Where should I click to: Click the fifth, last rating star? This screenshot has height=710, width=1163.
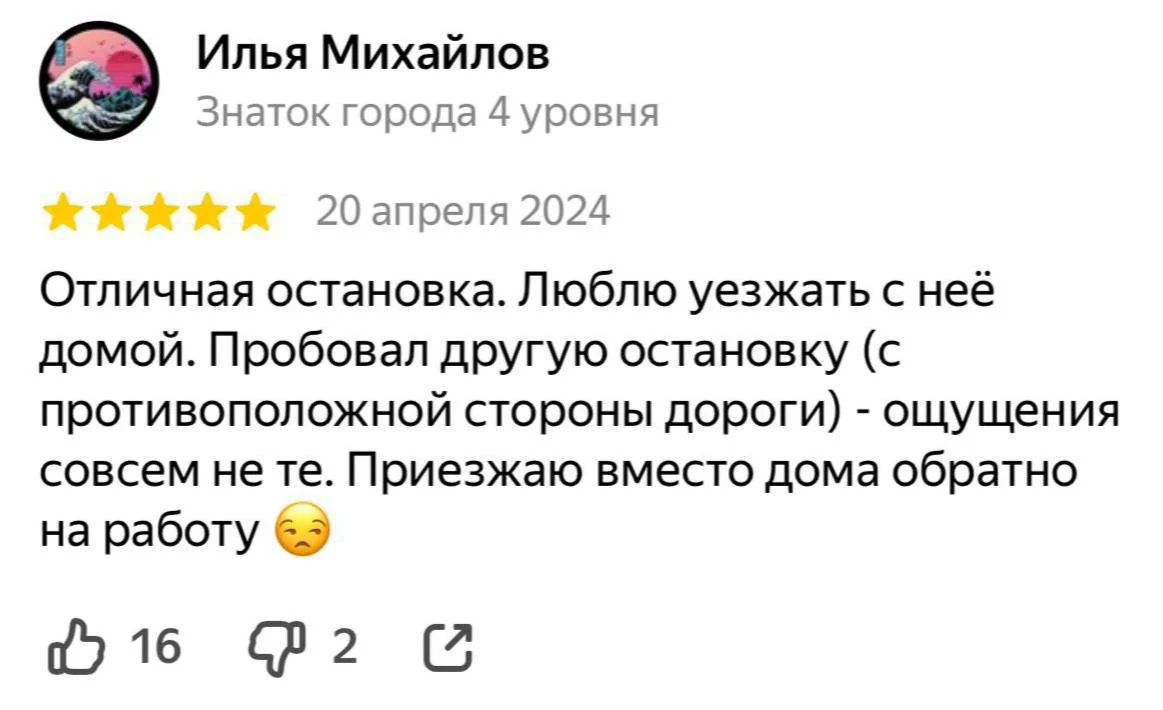pyautogui.click(x=253, y=213)
